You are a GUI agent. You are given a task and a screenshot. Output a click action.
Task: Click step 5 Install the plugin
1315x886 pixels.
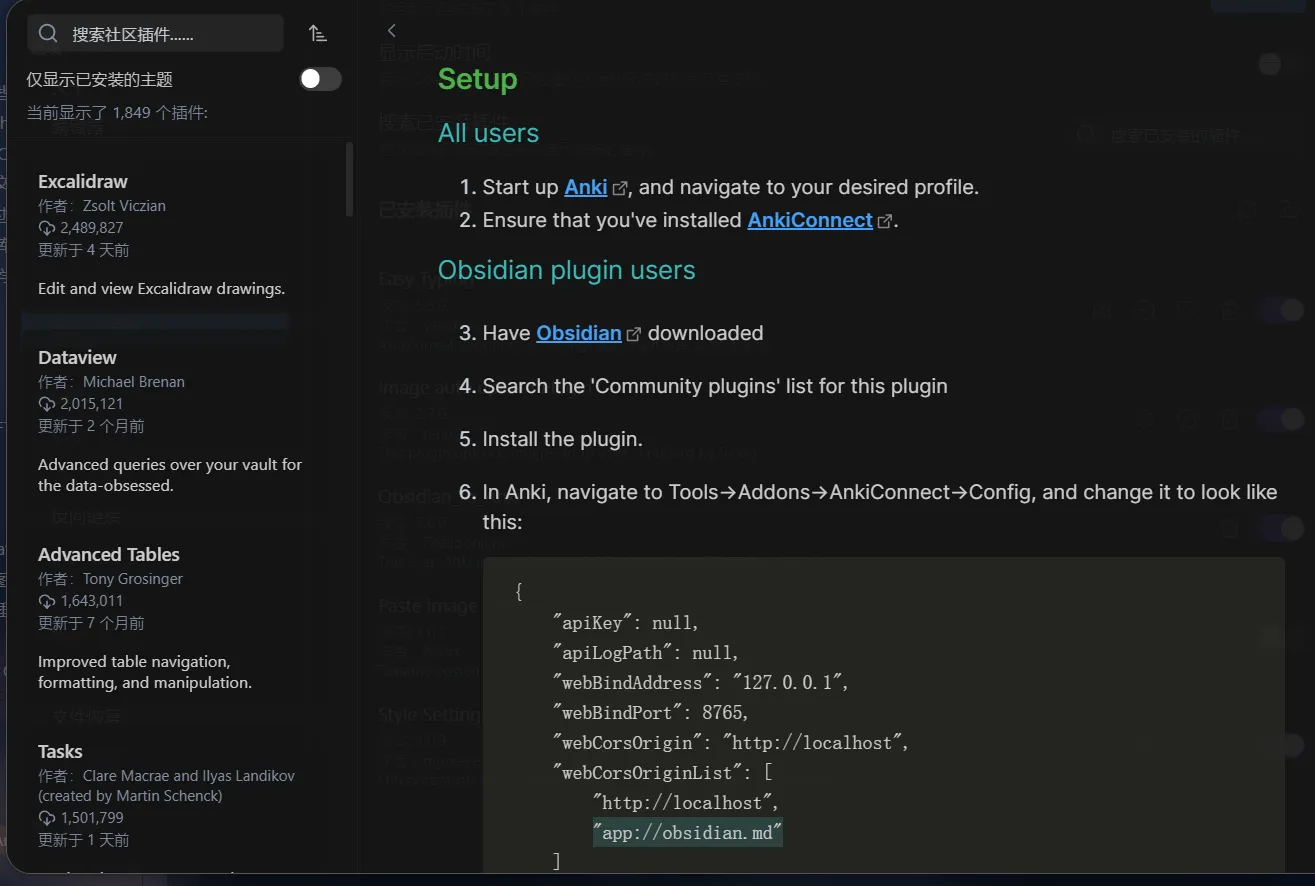[562, 439]
